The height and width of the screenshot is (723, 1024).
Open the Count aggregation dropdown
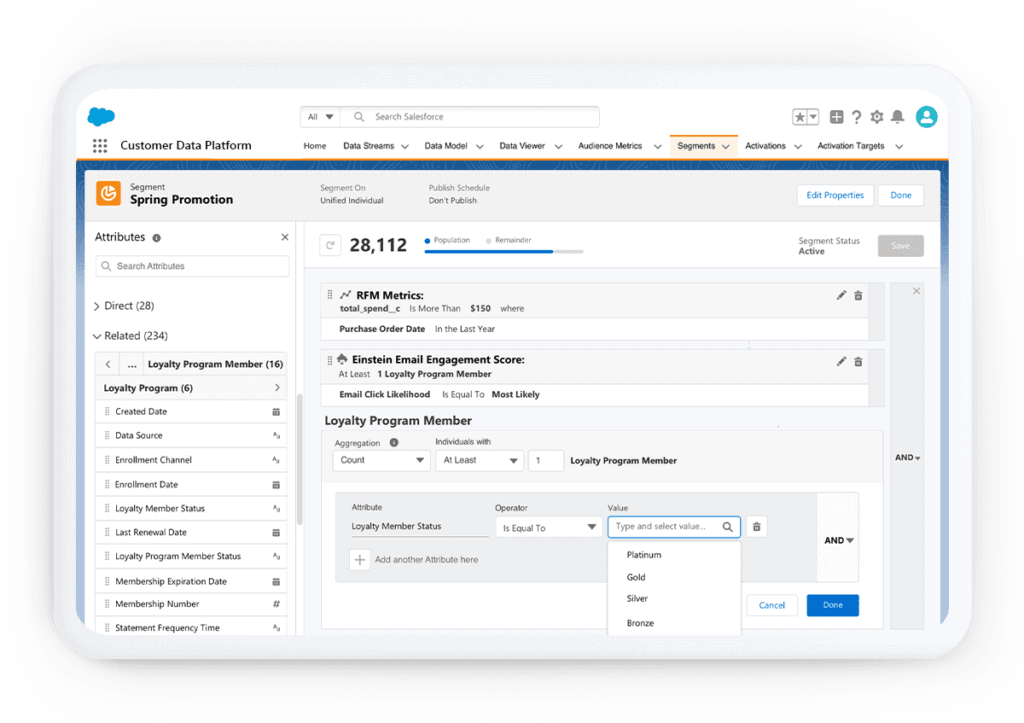click(380, 460)
